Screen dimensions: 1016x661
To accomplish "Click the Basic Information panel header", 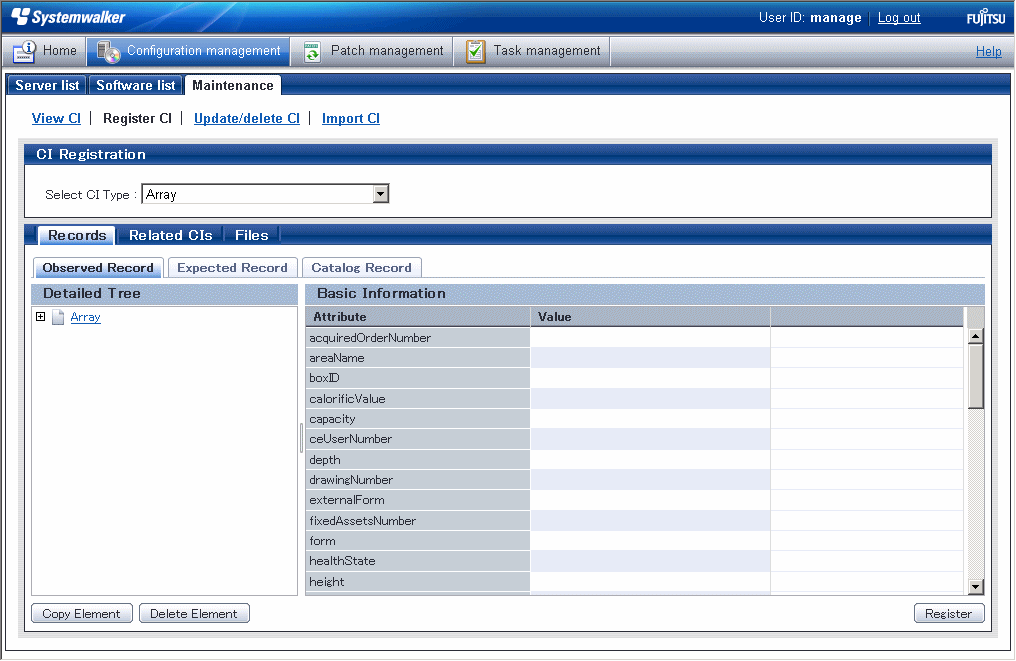I will tap(645, 294).
